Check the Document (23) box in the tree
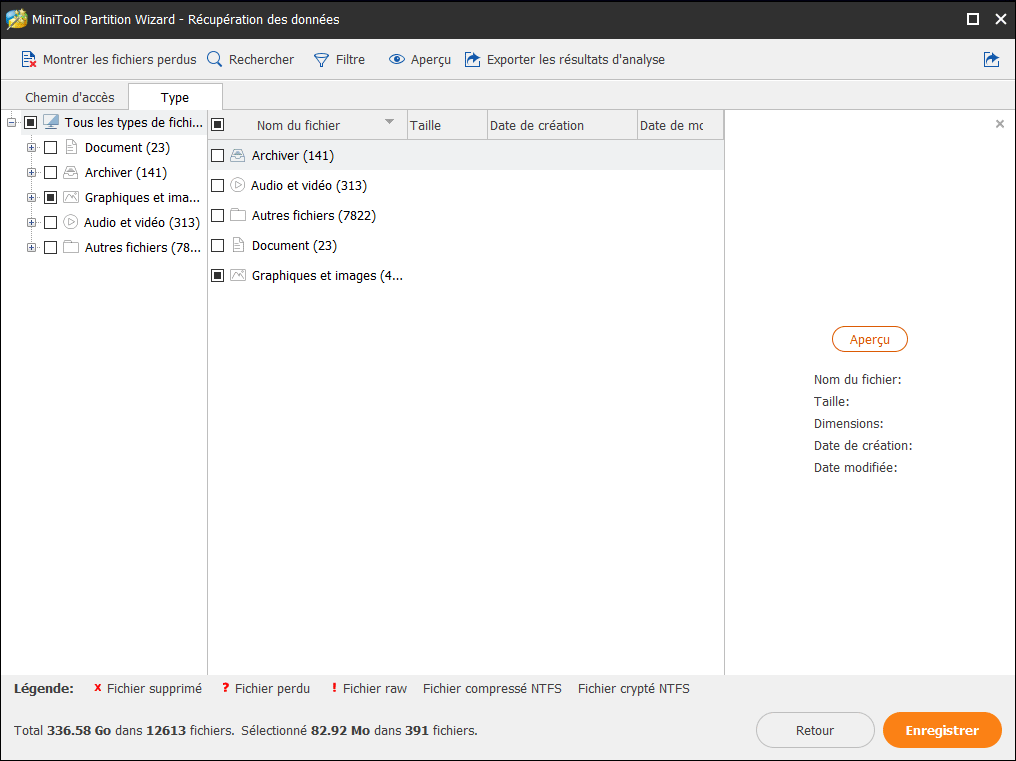This screenshot has width=1016, height=761. click(51, 148)
